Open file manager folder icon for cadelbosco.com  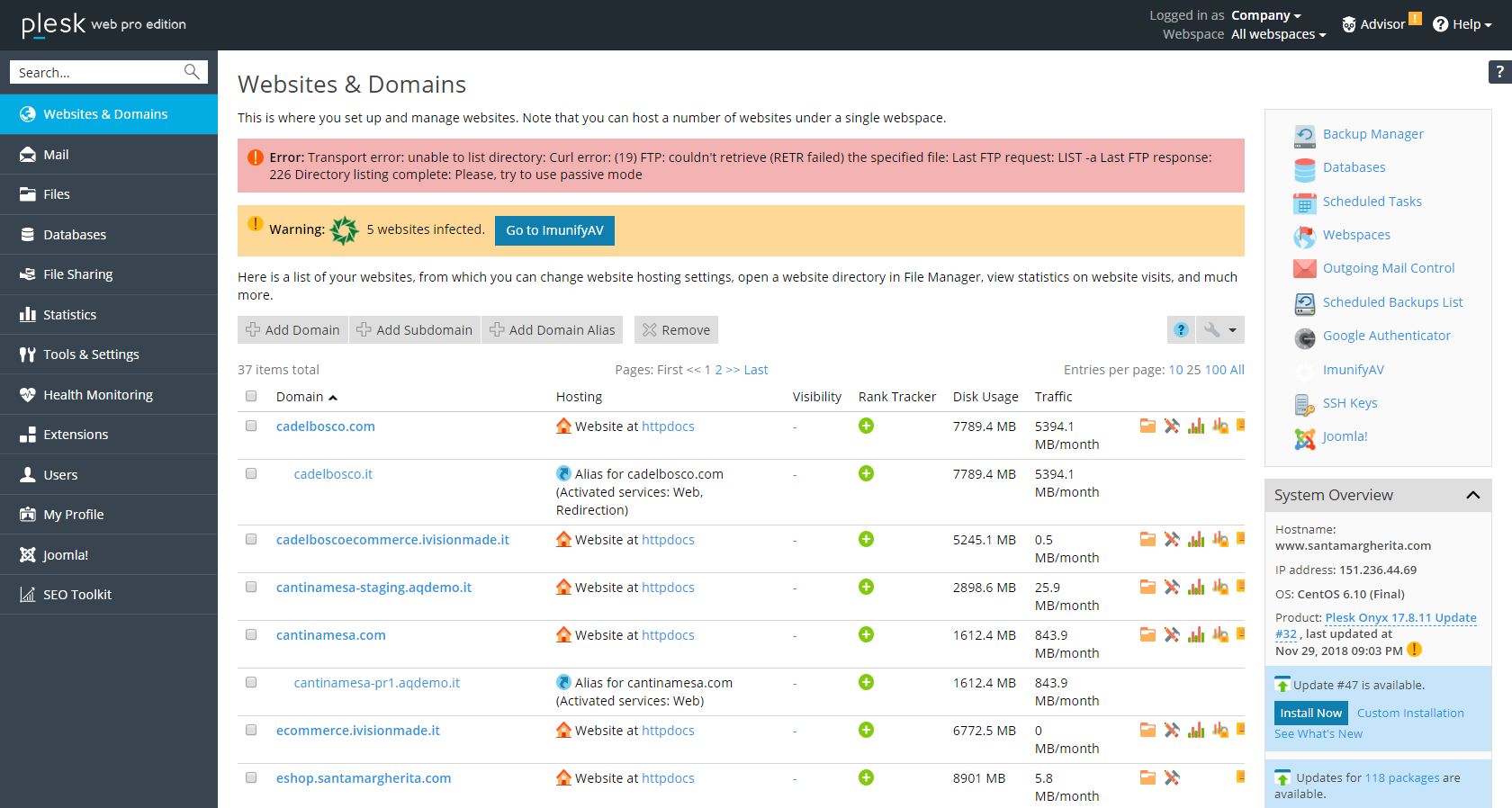1147,426
